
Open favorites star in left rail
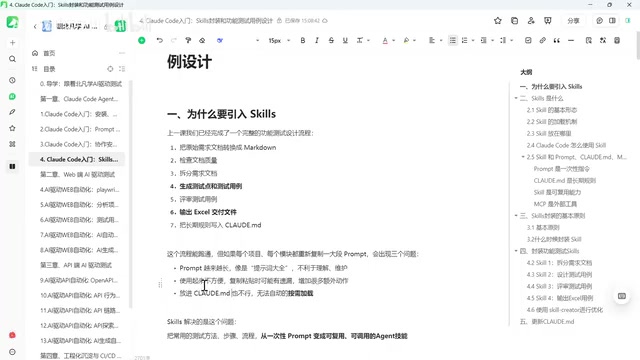pos(12,128)
